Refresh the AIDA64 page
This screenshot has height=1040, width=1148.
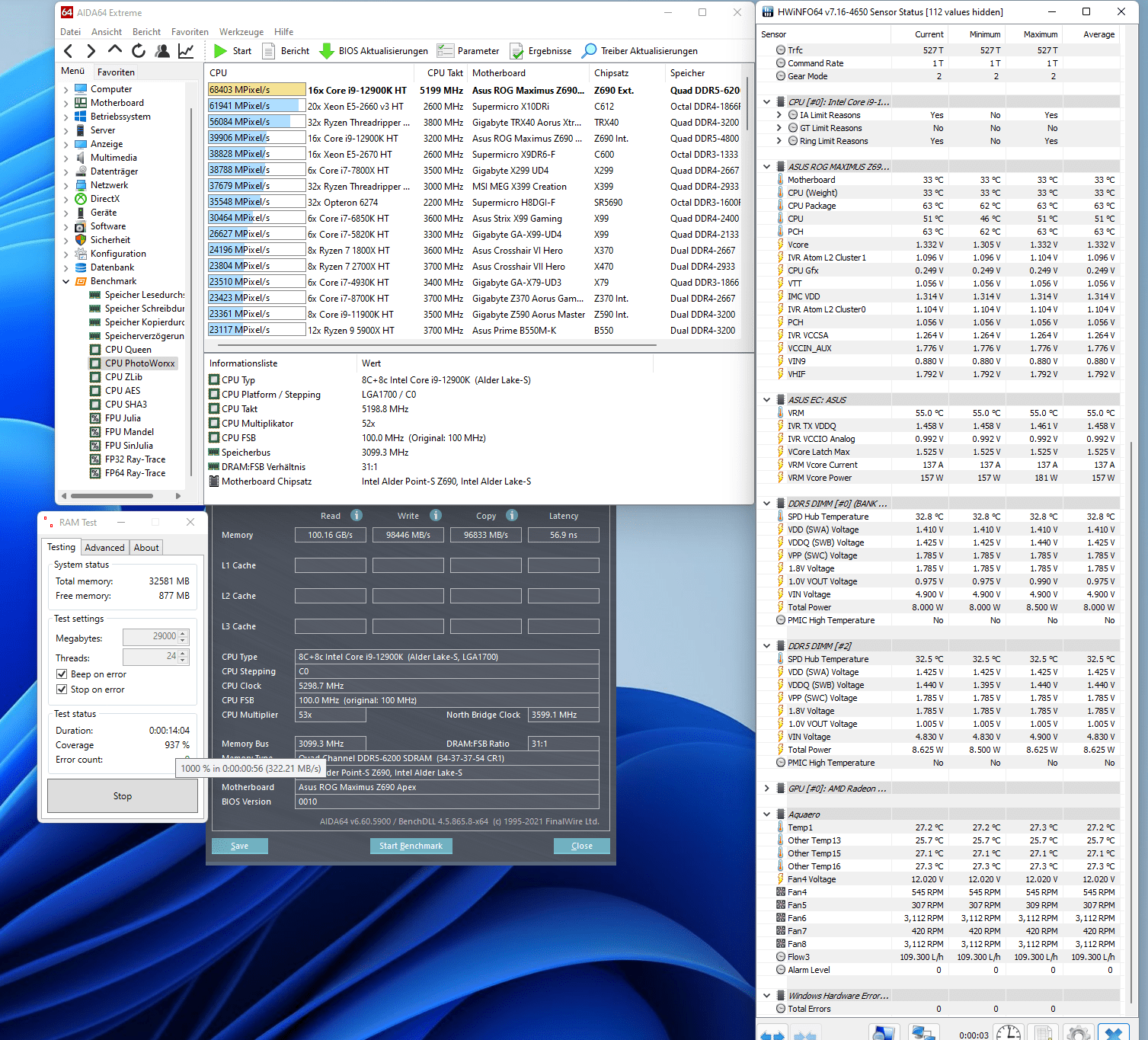pos(139,51)
